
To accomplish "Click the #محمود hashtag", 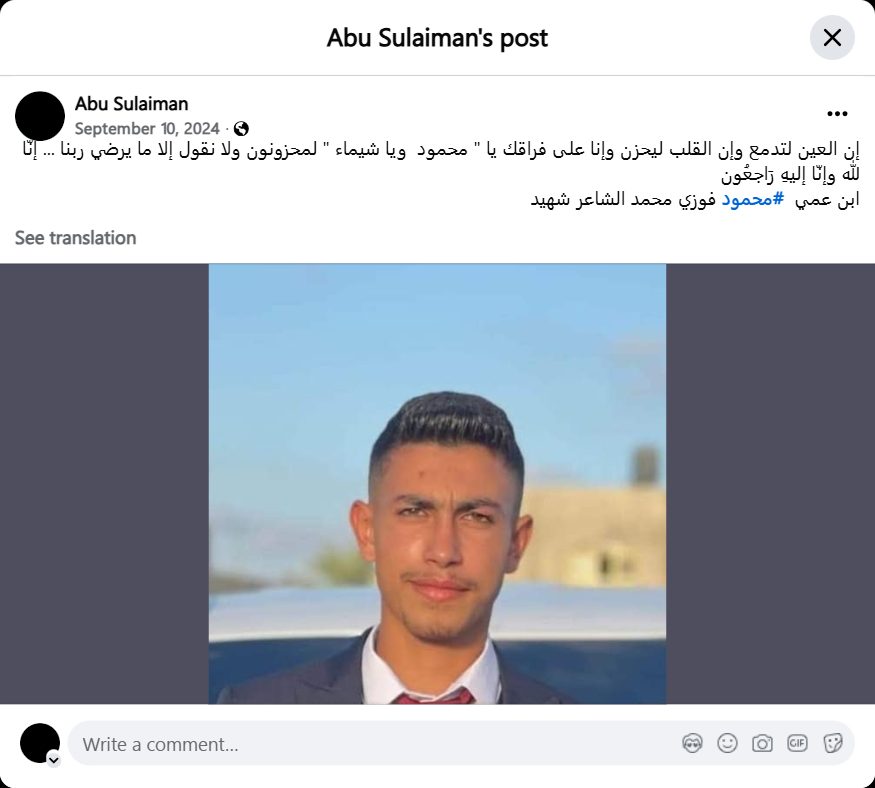I will [753, 199].
